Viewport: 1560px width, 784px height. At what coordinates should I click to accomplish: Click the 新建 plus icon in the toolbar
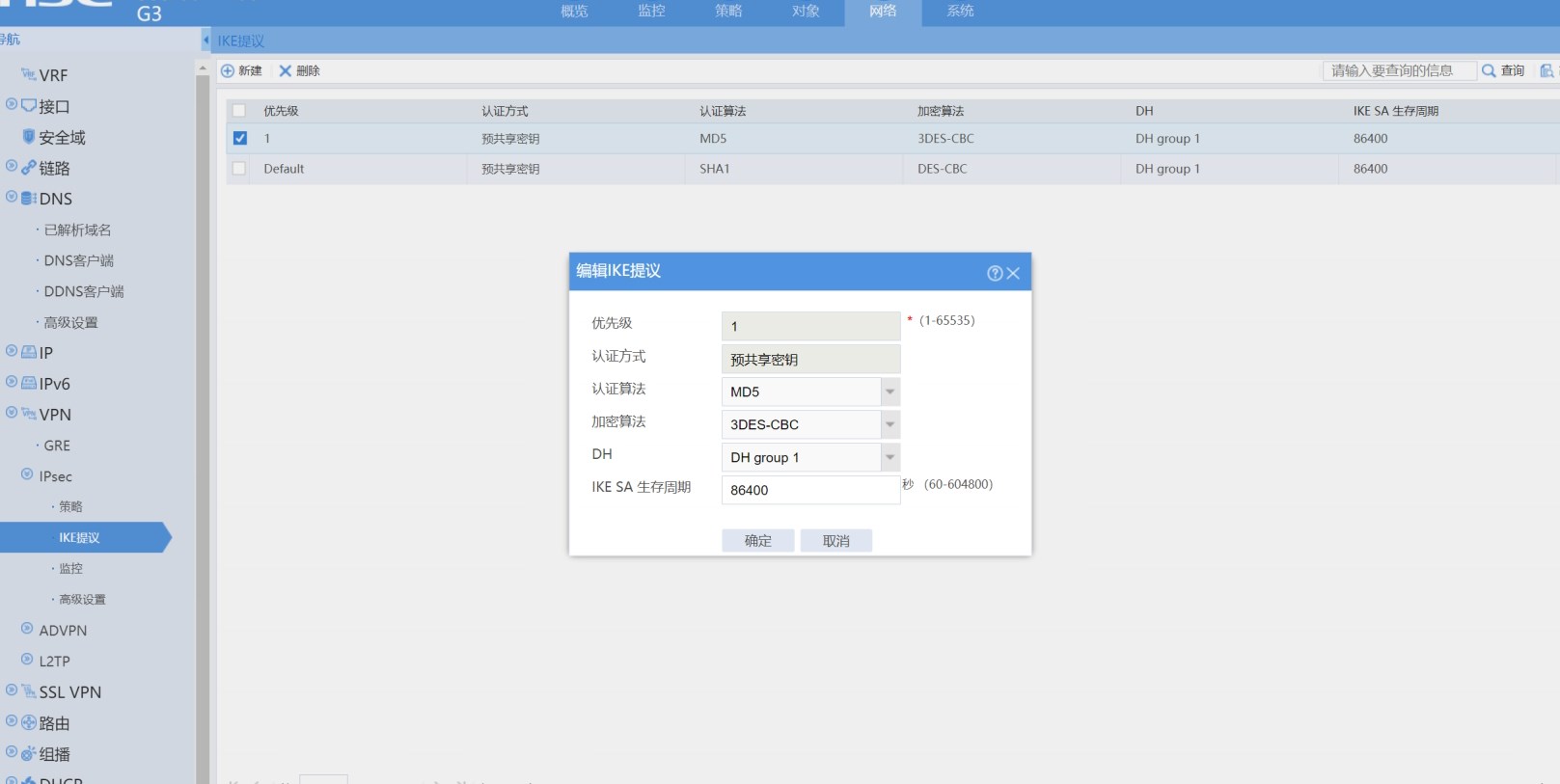228,70
